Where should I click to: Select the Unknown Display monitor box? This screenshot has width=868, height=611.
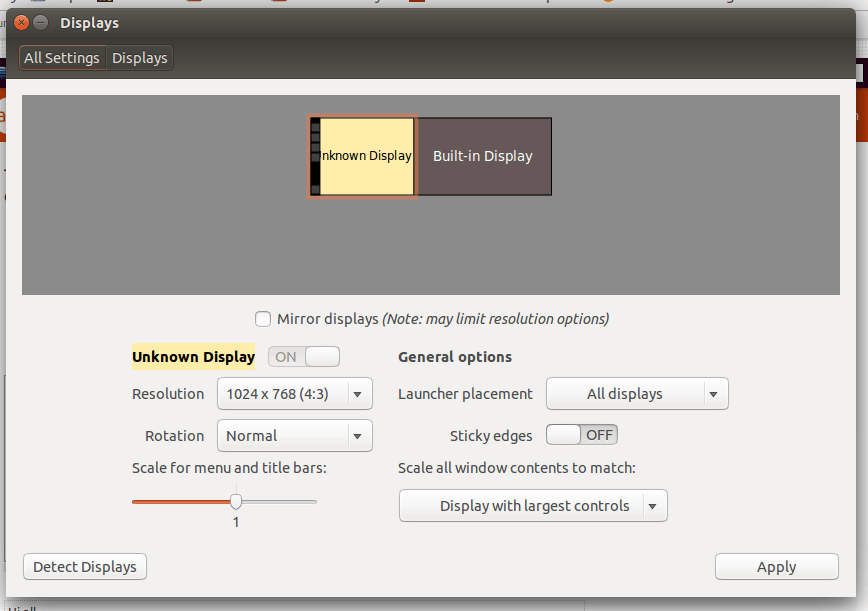coord(366,157)
